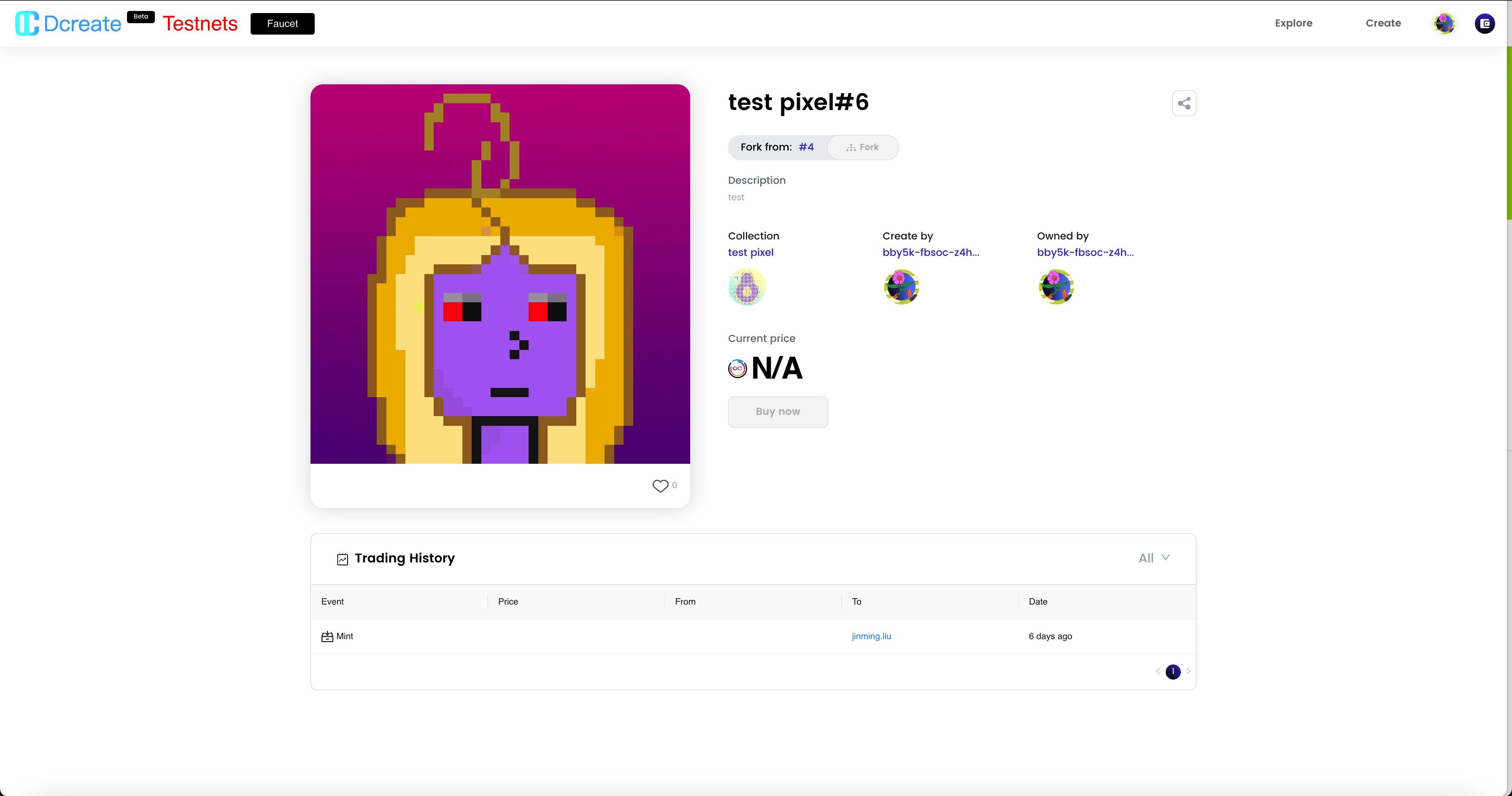This screenshot has height=796, width=1512.
Task: Open user profile avatar in header
Action: (1444, 24)
